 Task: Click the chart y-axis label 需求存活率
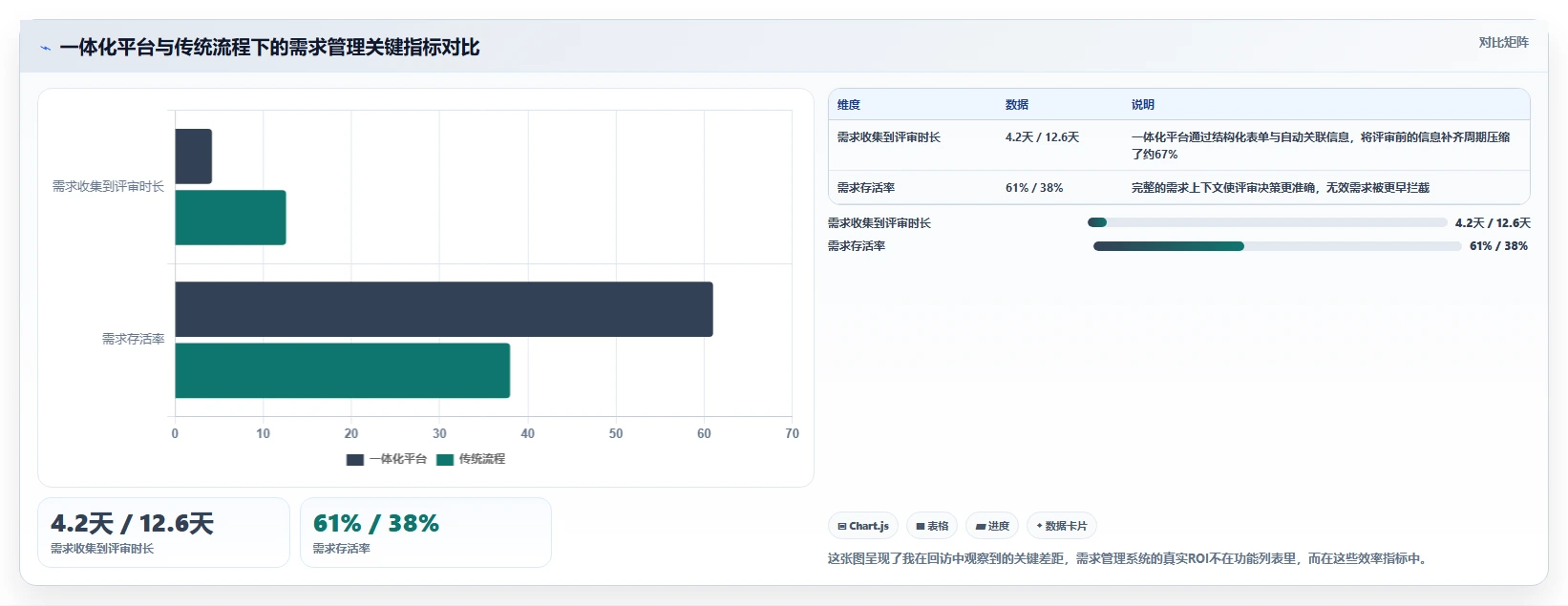[x=134, y=339]
